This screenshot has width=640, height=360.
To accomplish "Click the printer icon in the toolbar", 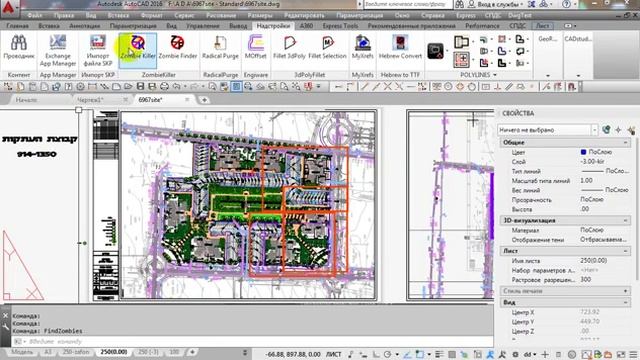I will (164, 87).
